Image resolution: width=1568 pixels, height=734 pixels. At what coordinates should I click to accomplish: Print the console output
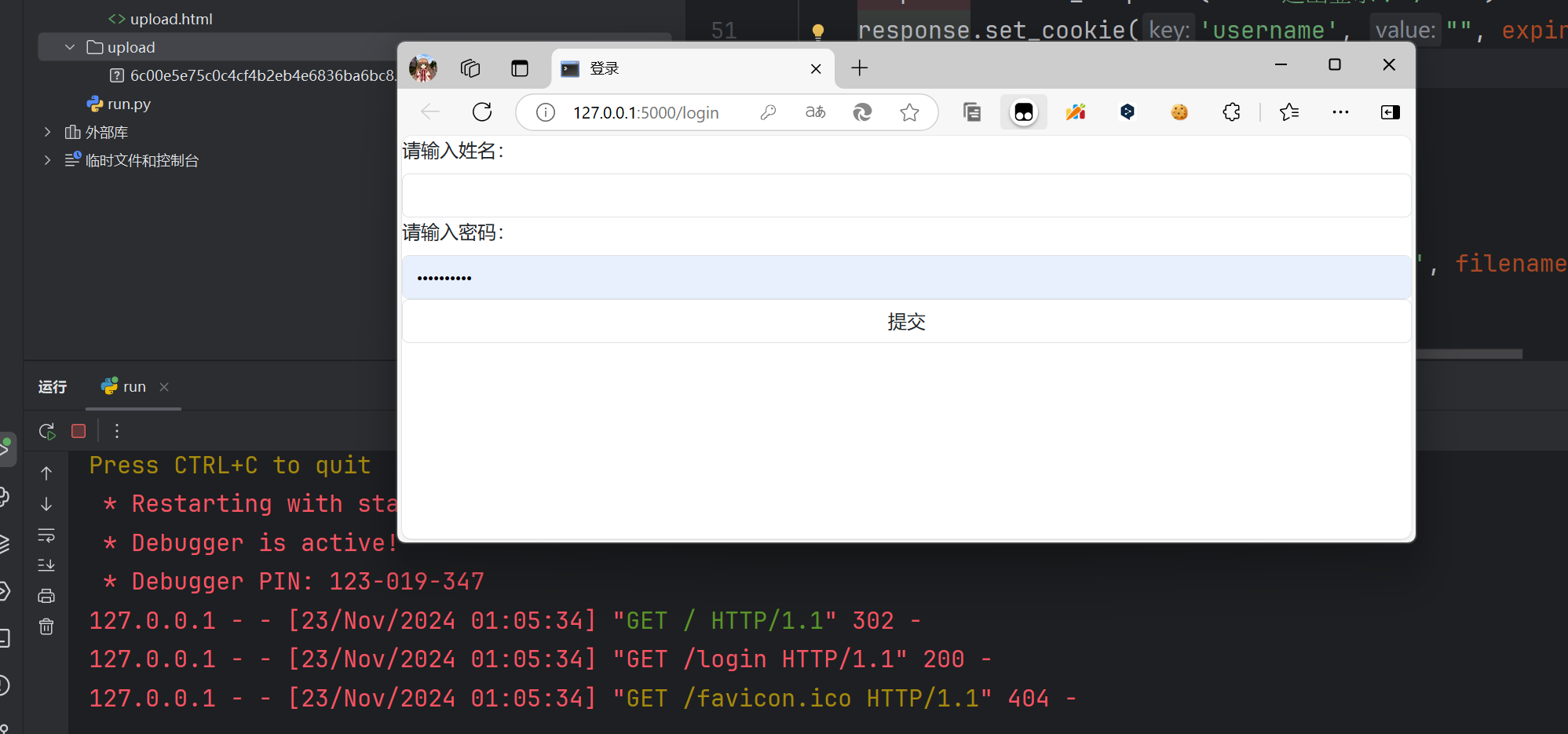click(46, 596)
